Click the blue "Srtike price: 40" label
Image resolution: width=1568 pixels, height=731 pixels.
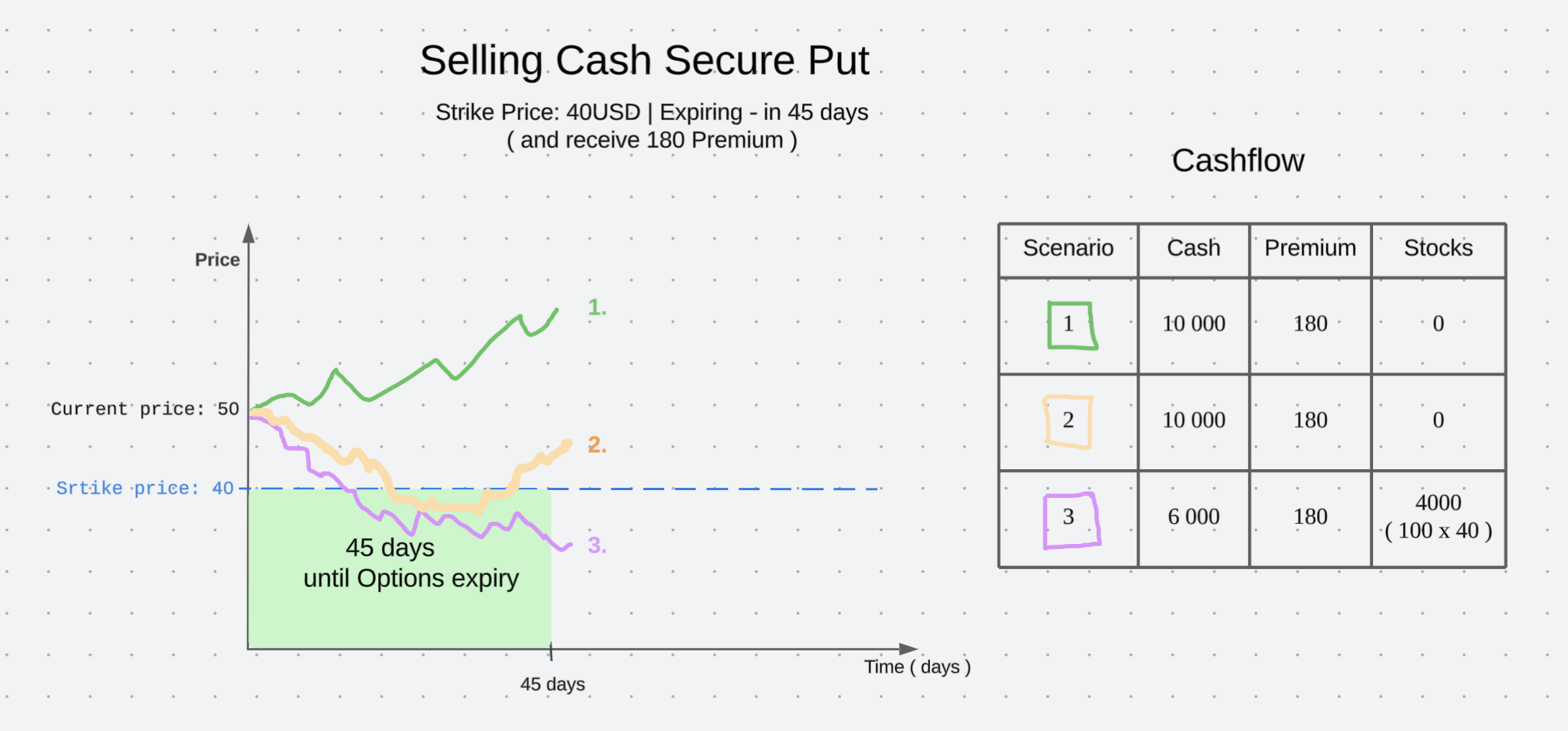[145, 489]
